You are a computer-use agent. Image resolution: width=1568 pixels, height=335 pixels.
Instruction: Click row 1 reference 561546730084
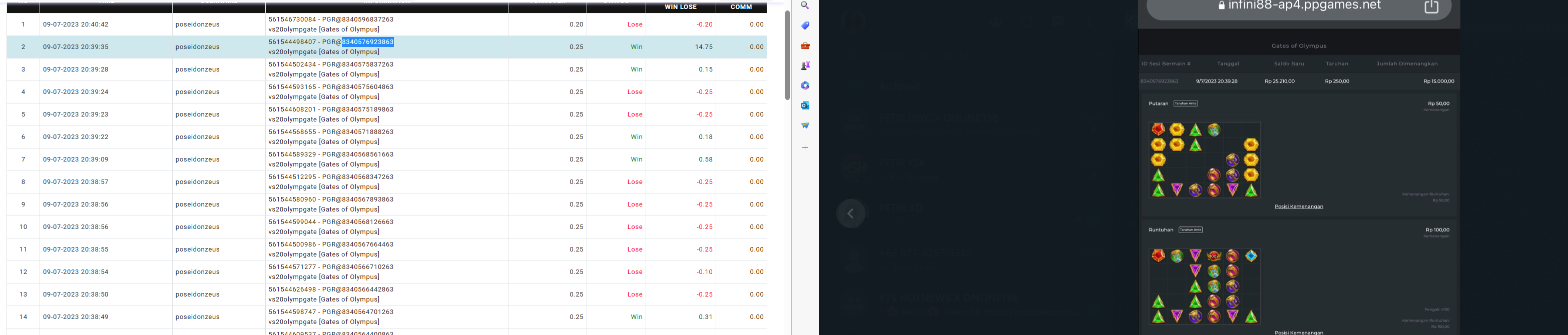point(292,19)
